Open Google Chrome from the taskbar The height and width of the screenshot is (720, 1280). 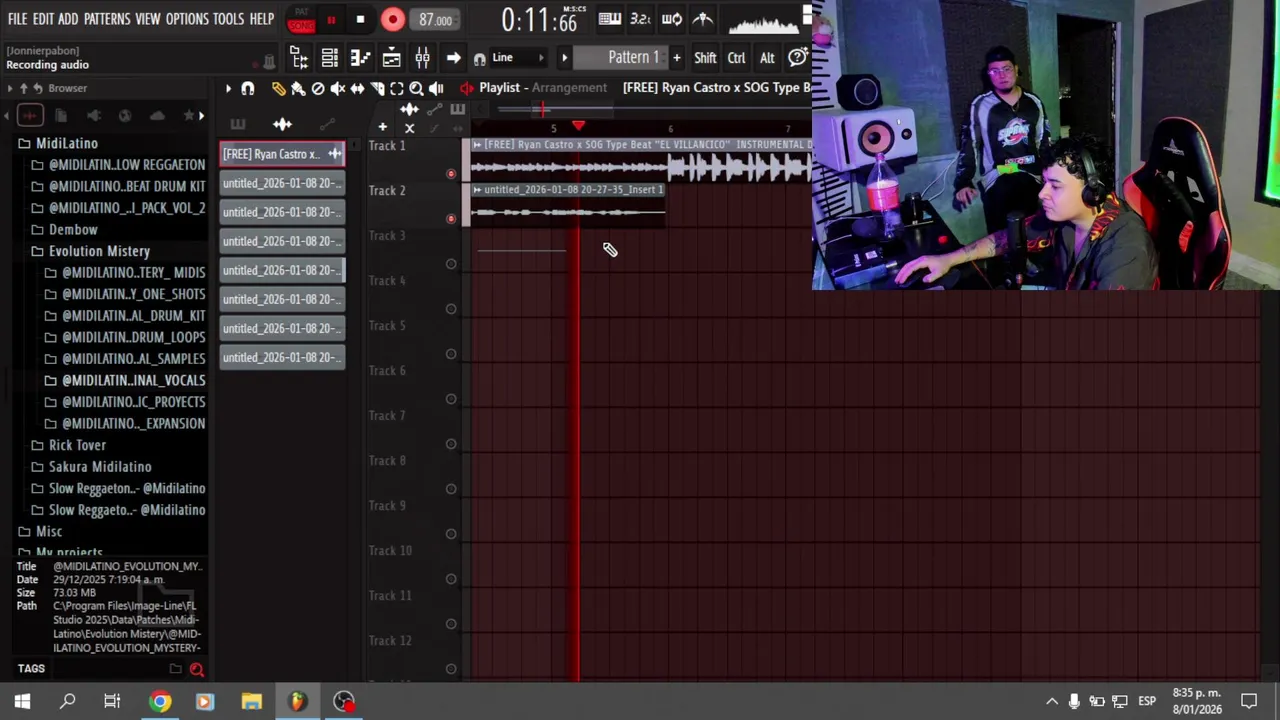tap(160, 702)
